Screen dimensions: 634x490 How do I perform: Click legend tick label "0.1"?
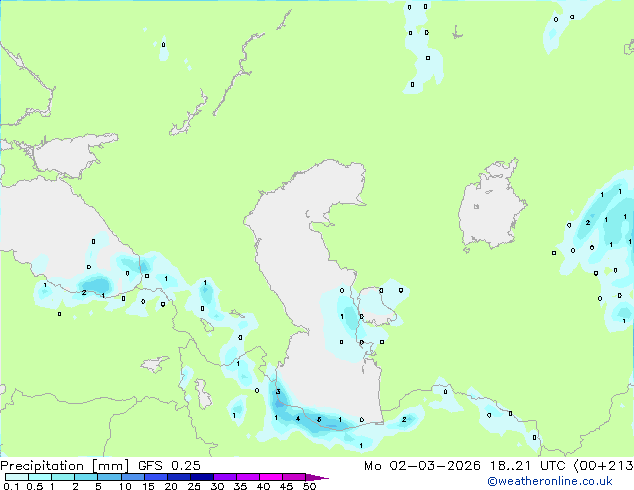click(11, 486)
